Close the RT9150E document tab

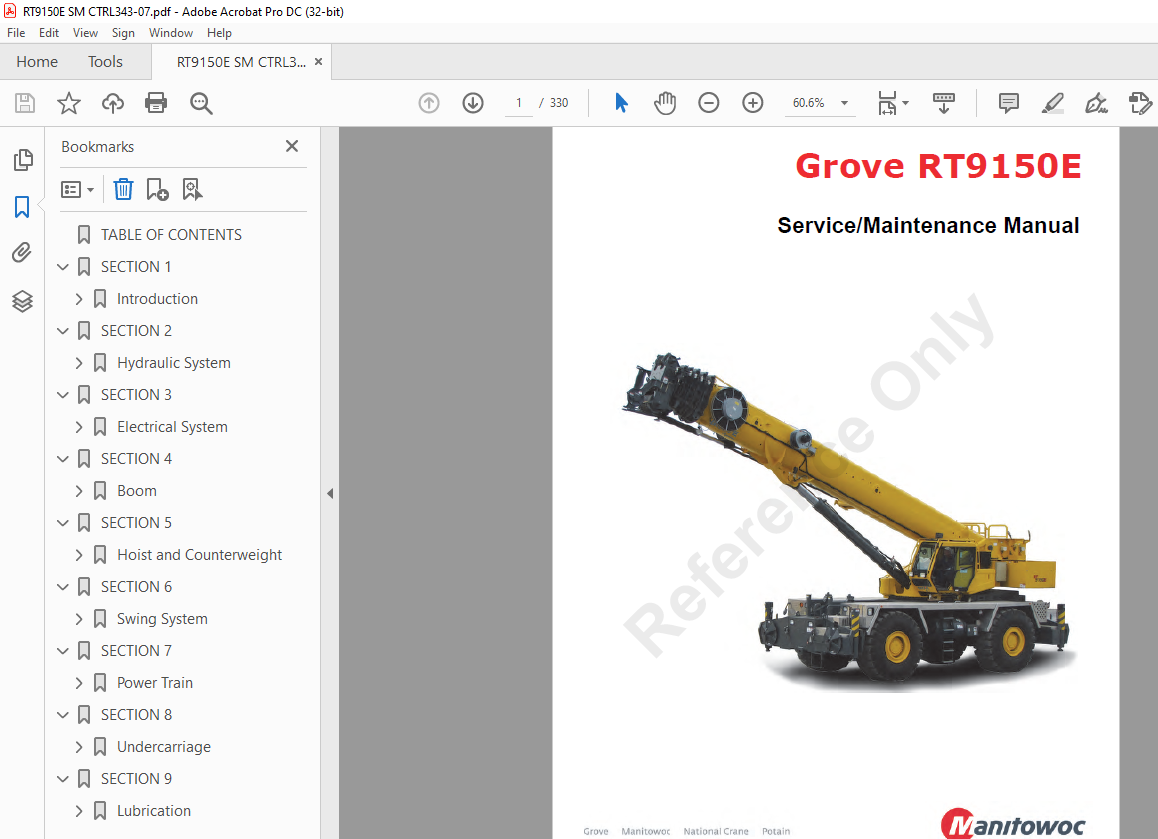318,62
